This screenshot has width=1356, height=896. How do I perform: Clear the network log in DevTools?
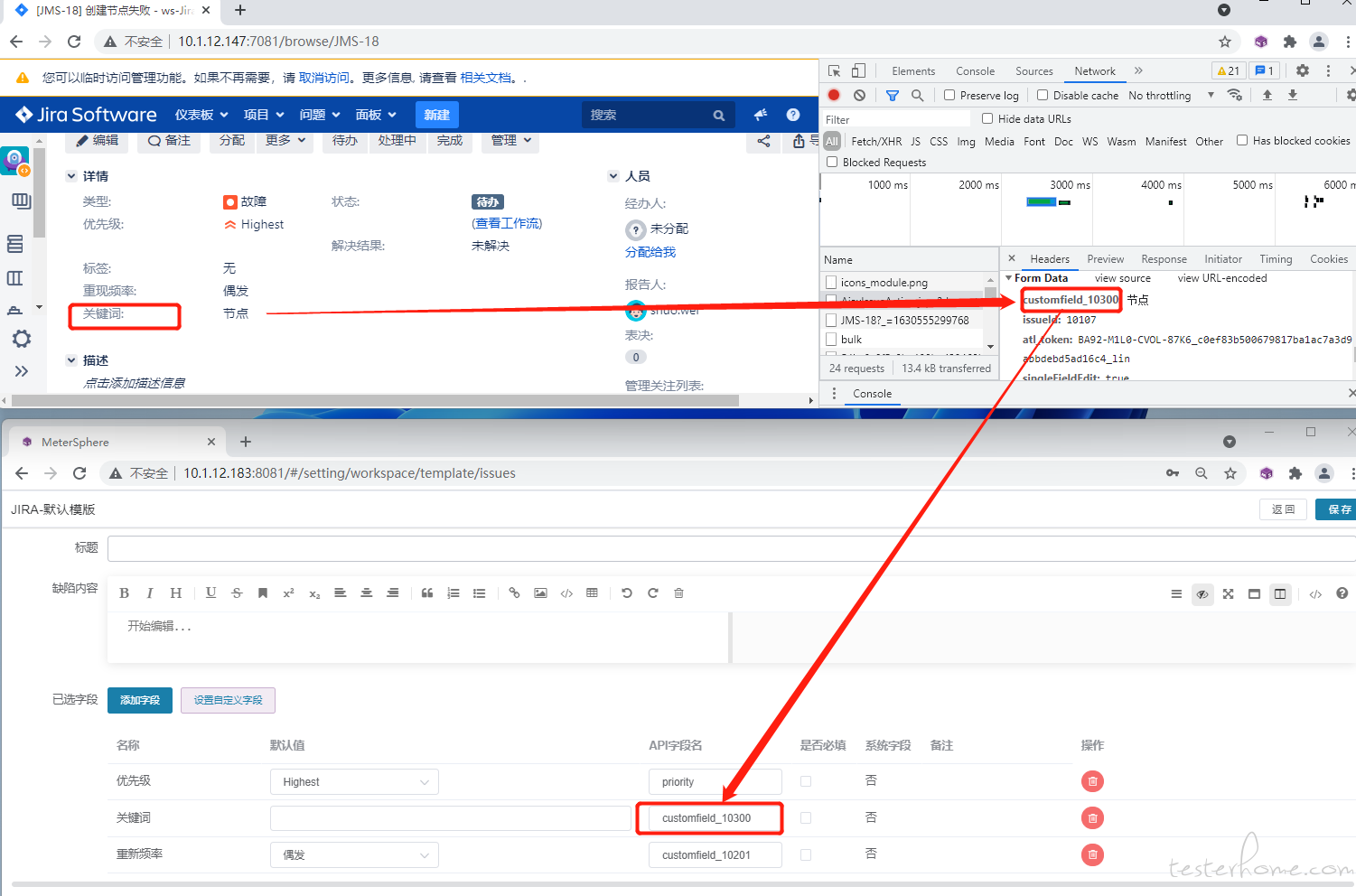point(859,95)
